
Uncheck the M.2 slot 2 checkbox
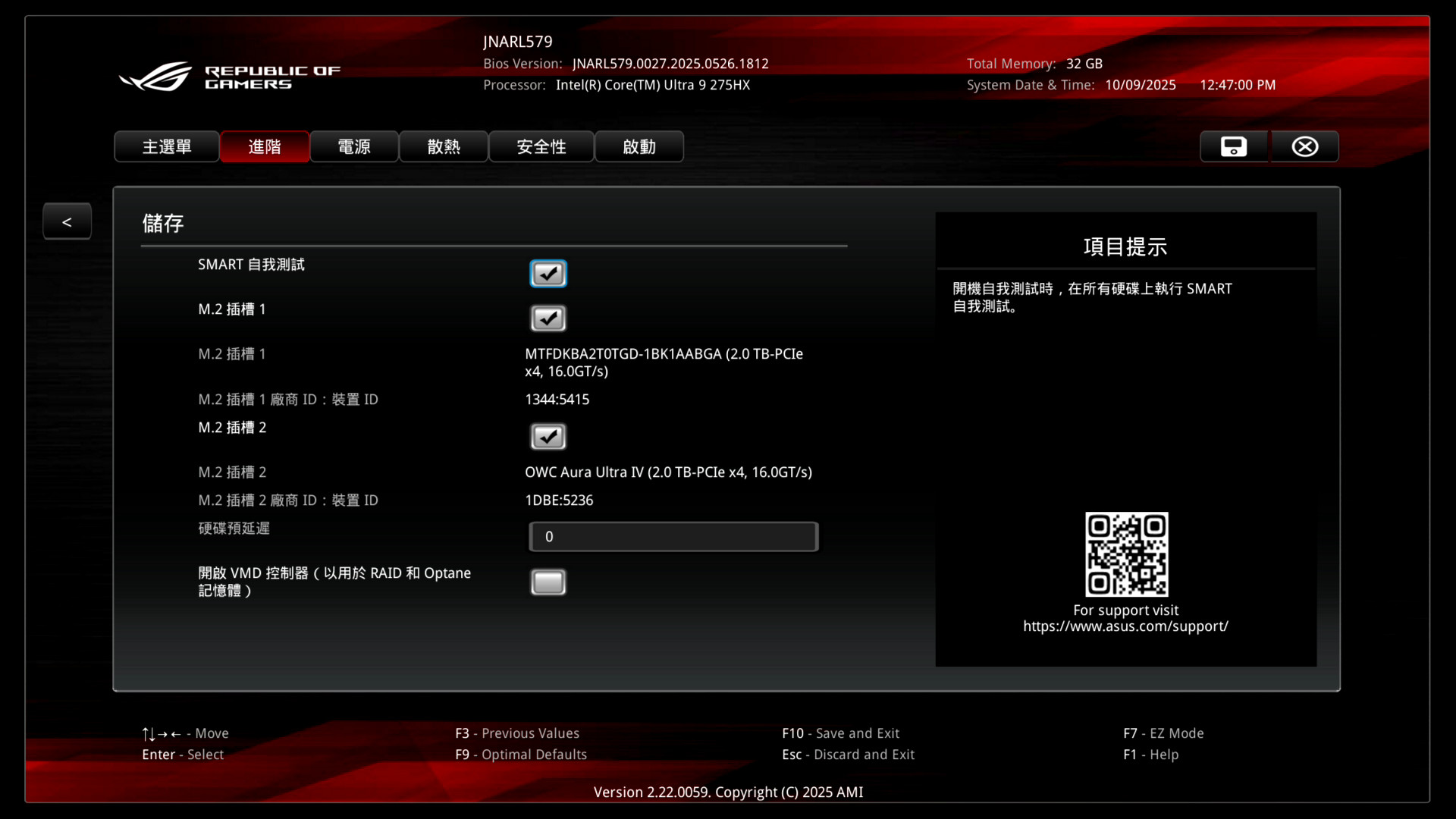click(x=548, y=437)
